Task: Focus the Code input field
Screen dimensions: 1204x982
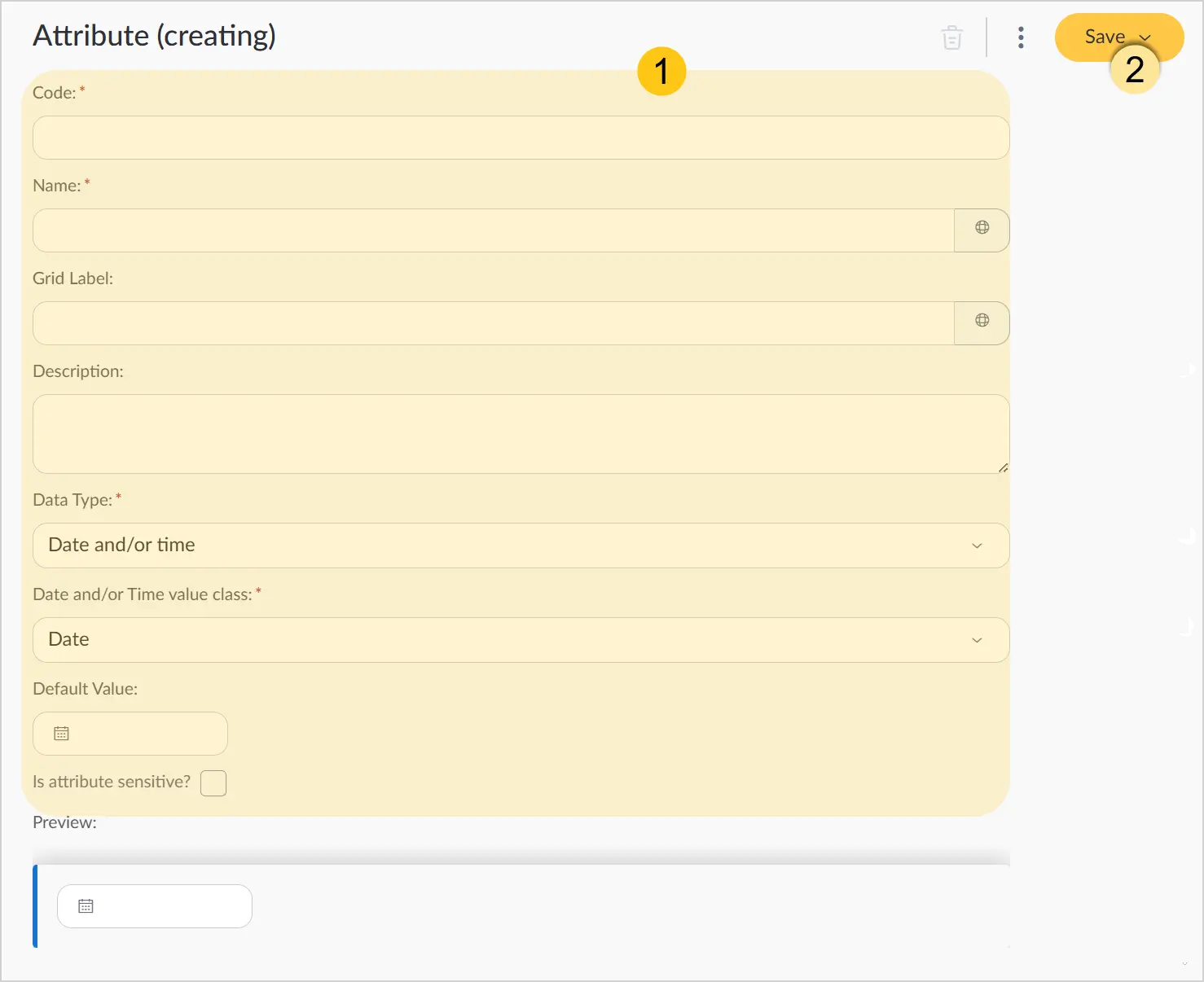Action: point(521,138)
